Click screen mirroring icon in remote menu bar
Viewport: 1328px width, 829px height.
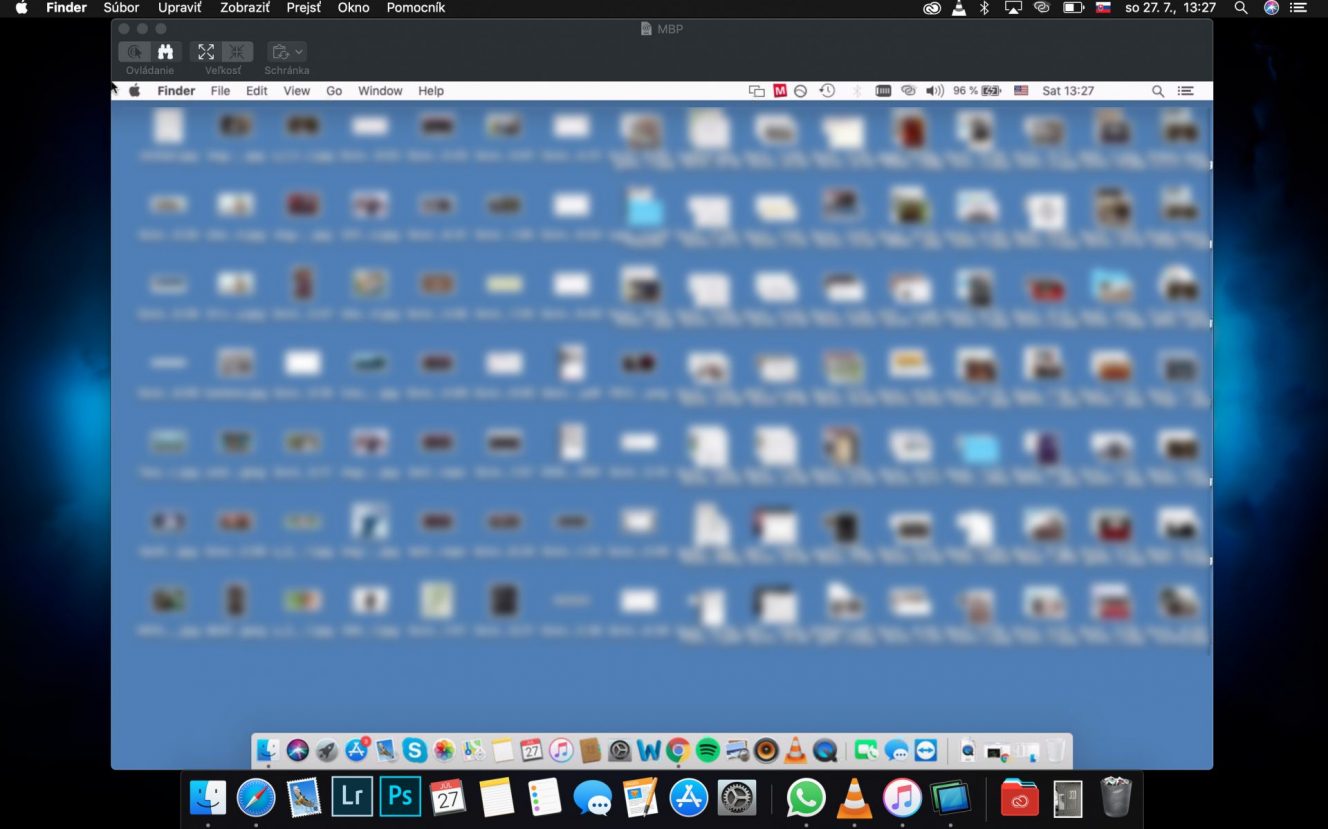tap(757, 91)
